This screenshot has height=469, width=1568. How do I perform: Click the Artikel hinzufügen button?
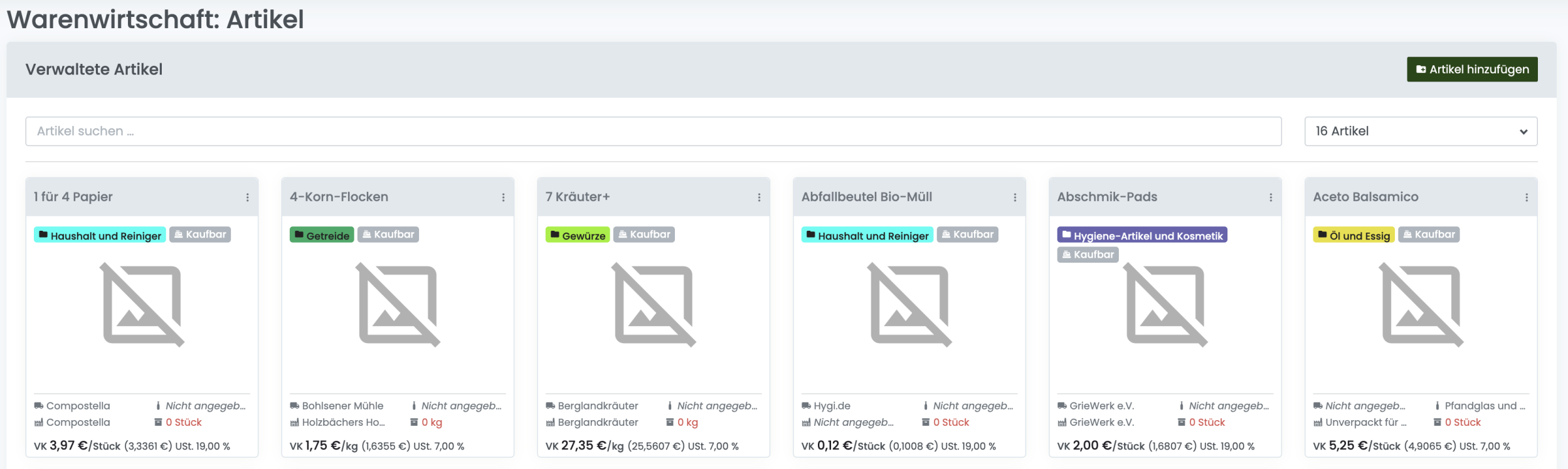1472,70
